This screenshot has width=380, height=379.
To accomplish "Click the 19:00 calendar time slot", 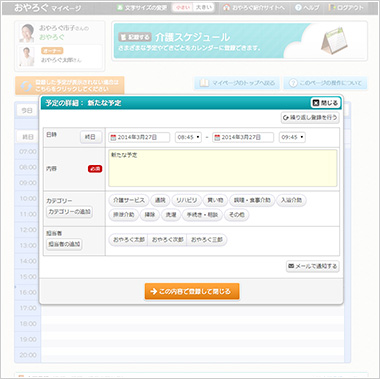I will (x=192, y=339).
